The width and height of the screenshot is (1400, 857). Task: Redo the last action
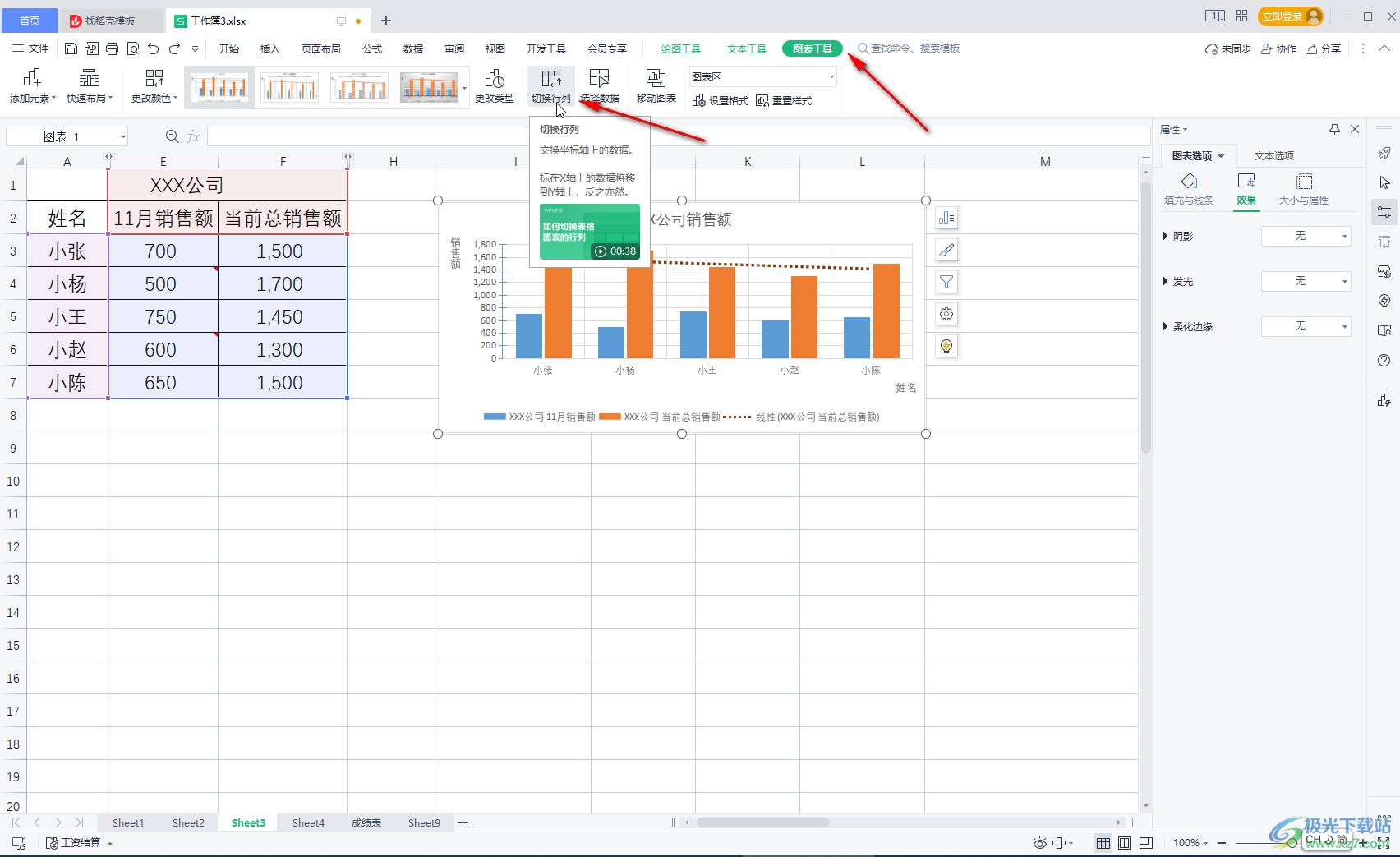click(174, 48)
